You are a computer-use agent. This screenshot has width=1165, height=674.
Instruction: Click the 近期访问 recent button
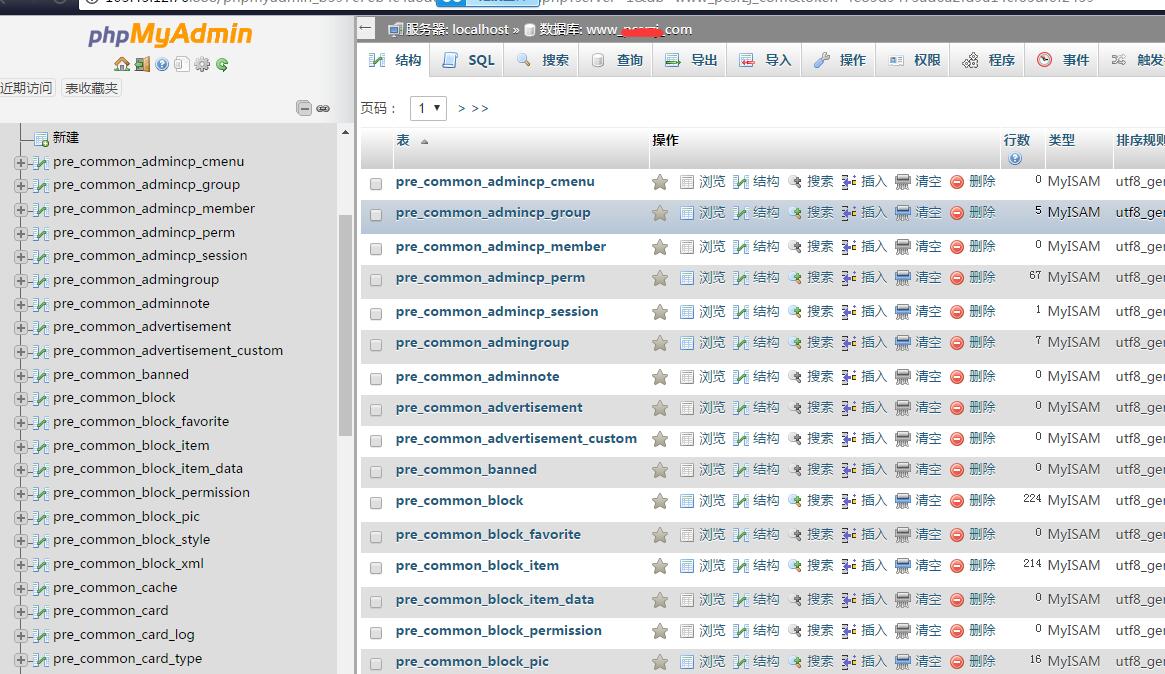27,88
